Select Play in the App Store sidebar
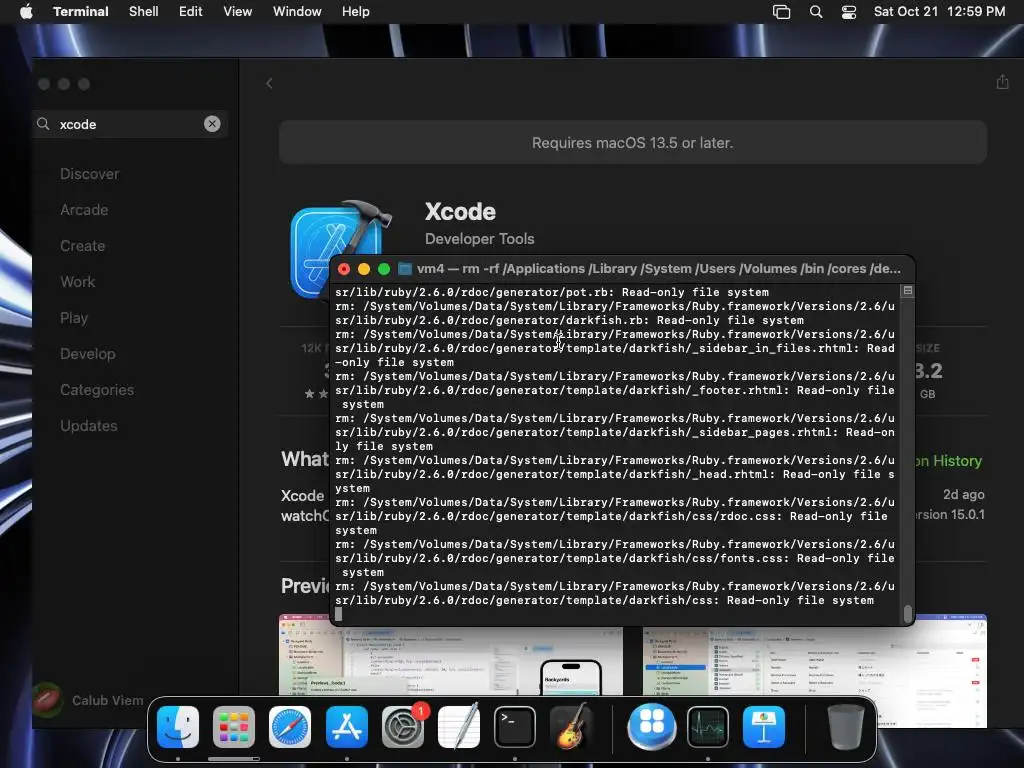Screen dimensions: 1024x768 point(74,317)
